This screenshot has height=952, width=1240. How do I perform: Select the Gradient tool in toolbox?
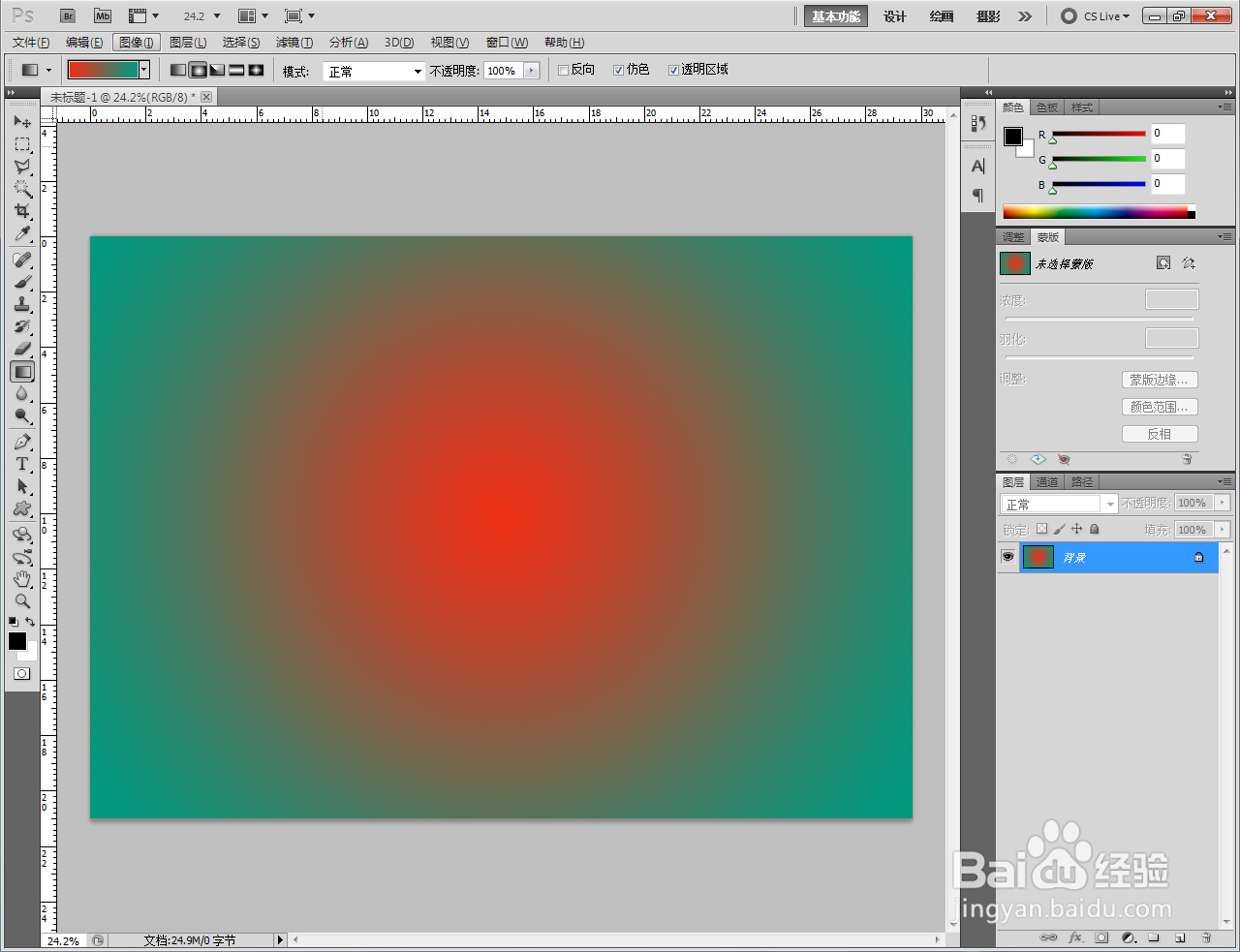(x=22, y=371)
